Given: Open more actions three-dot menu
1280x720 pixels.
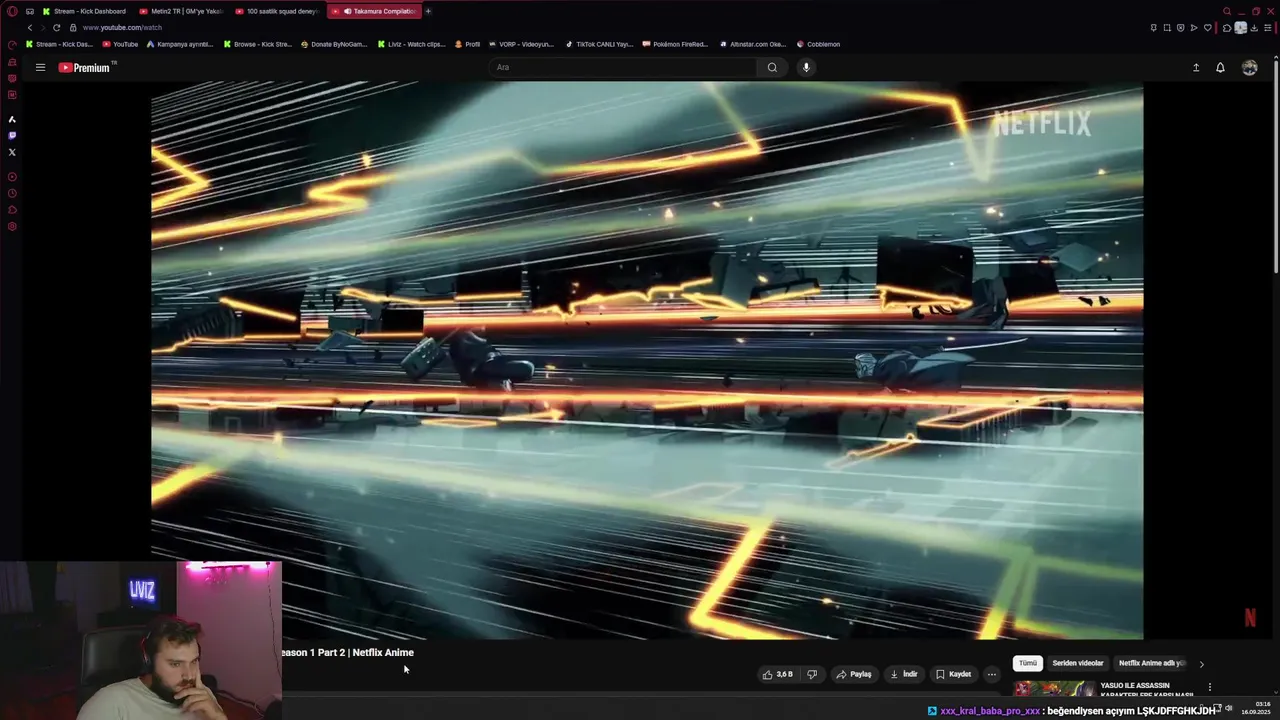Looking at the screenshot, I should coord(991,674).
